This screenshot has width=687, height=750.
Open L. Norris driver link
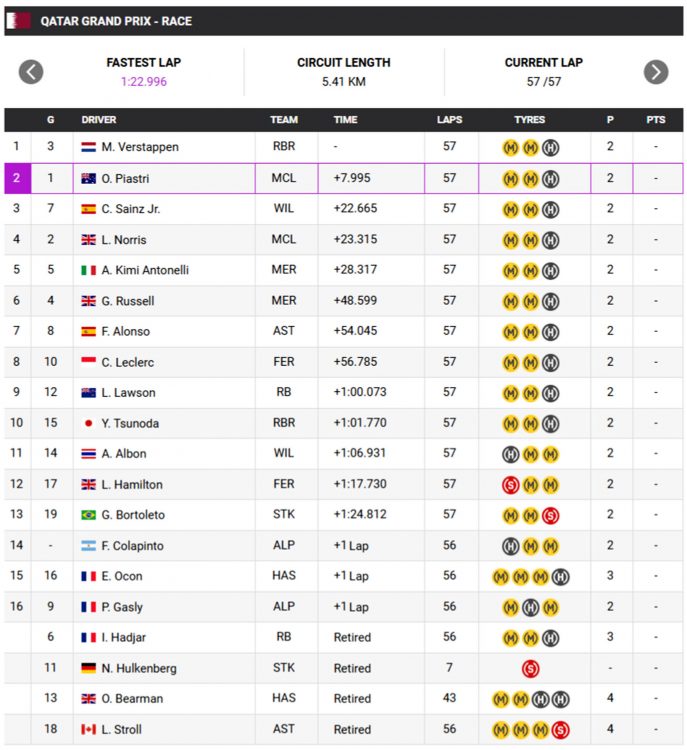124,240
